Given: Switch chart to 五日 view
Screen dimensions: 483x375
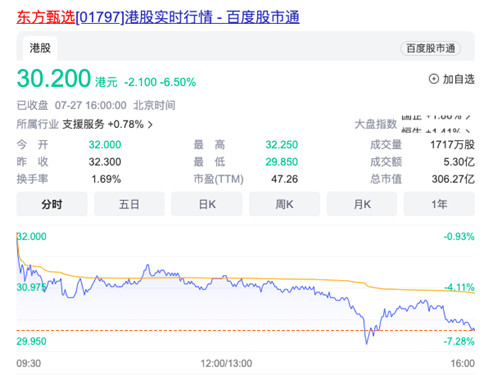Looking at the screenshot, I should point(129,204).
